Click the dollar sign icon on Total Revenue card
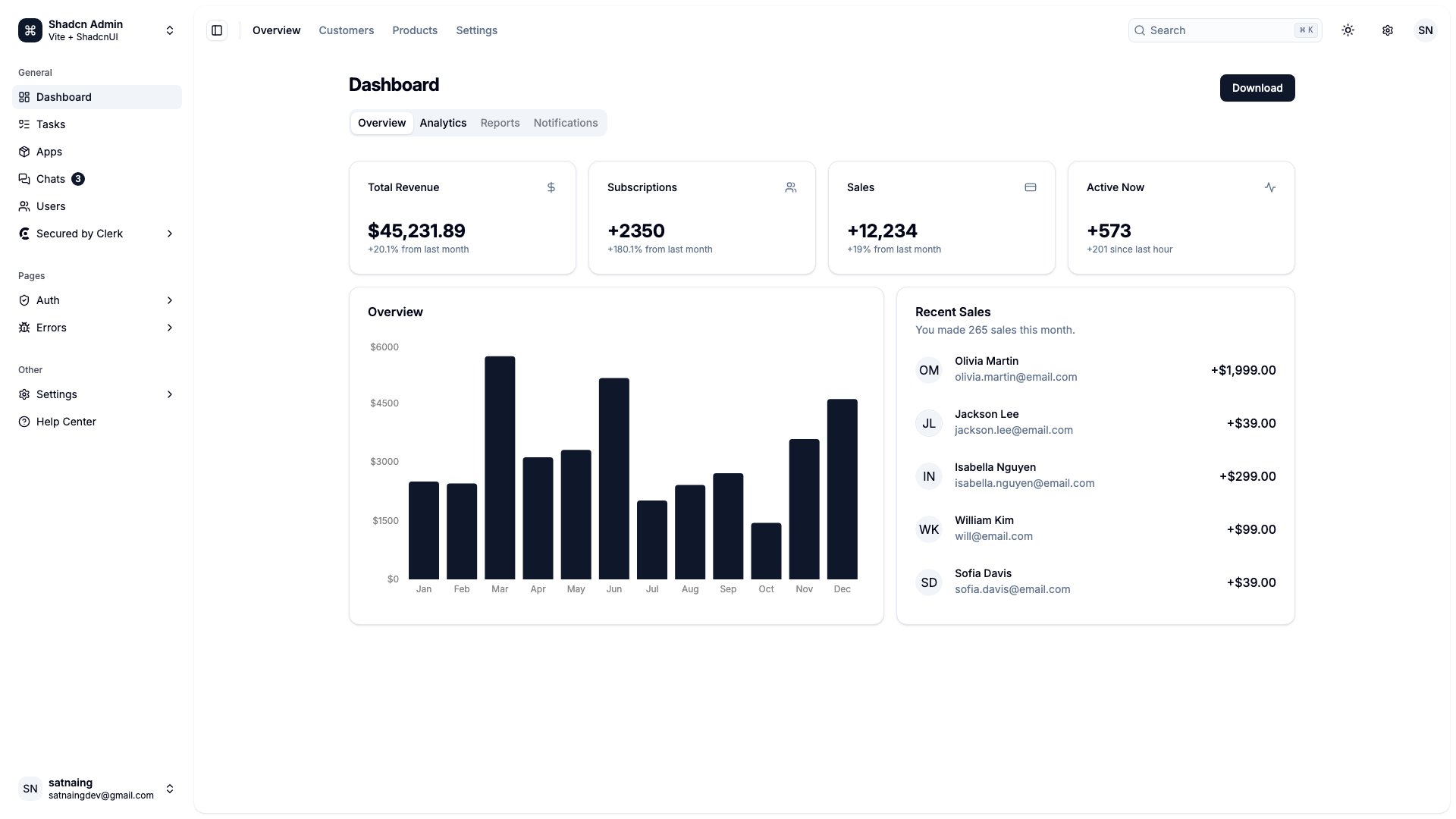 tap(551, 187)
